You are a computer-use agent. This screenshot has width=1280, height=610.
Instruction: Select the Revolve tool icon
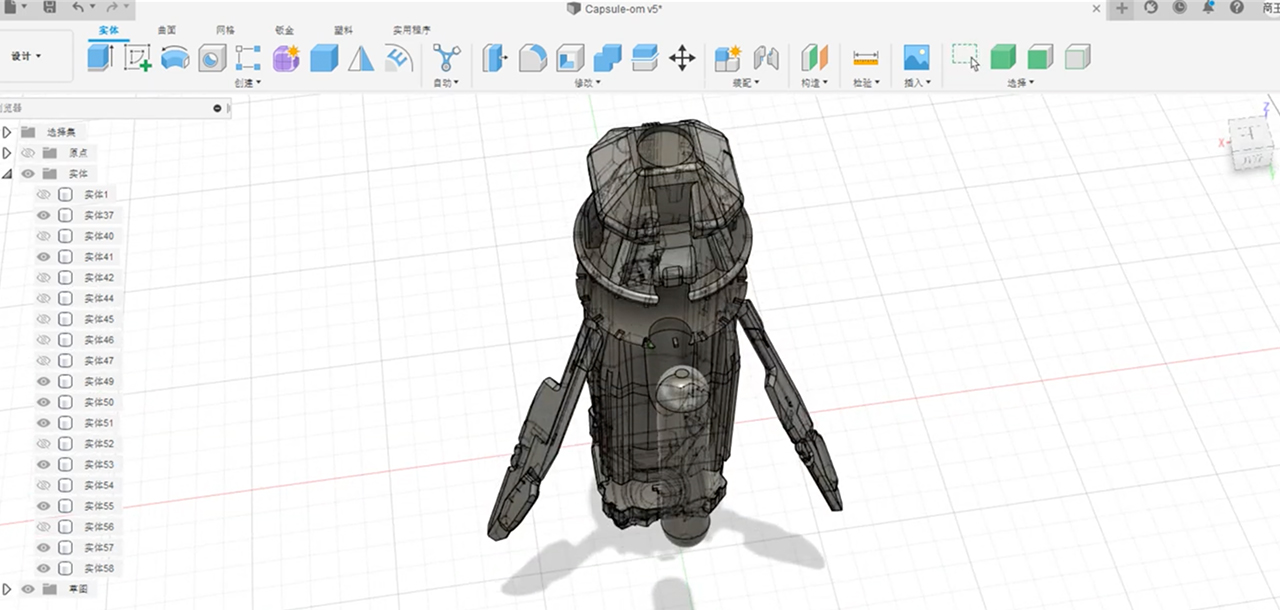point(175,57)
